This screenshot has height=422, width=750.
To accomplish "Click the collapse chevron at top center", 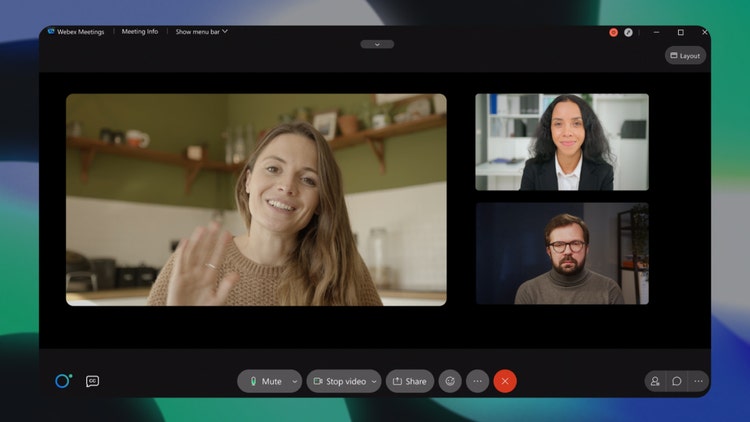I will pos(377,44).
